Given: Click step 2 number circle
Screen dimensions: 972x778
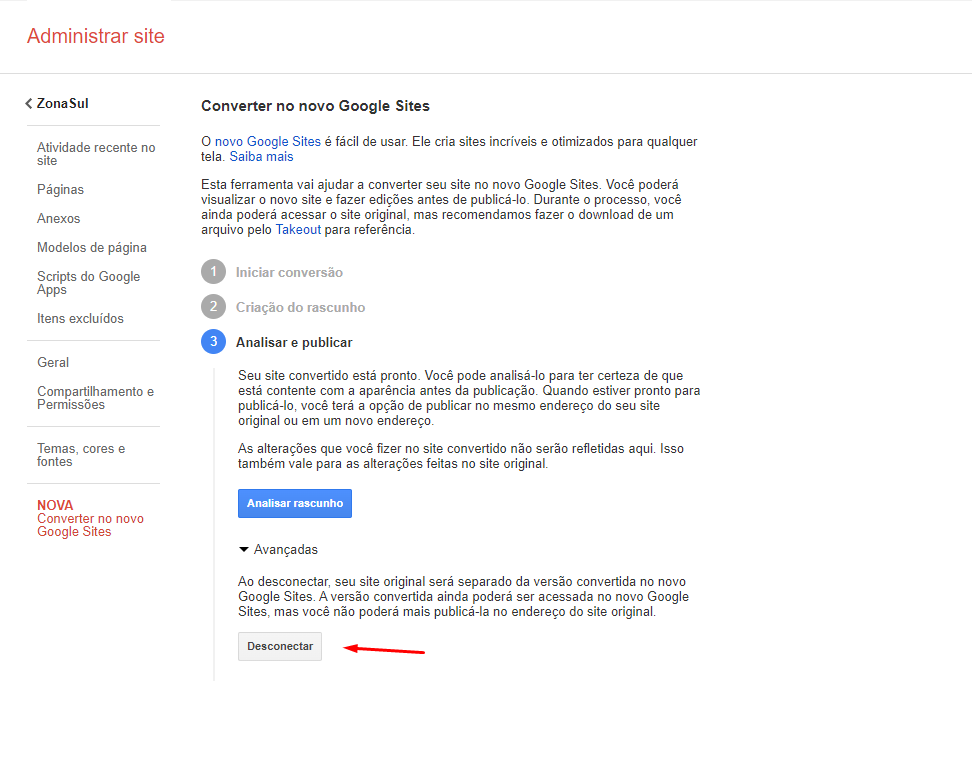Looking at the screenshot, I should (x=213, y=307).
